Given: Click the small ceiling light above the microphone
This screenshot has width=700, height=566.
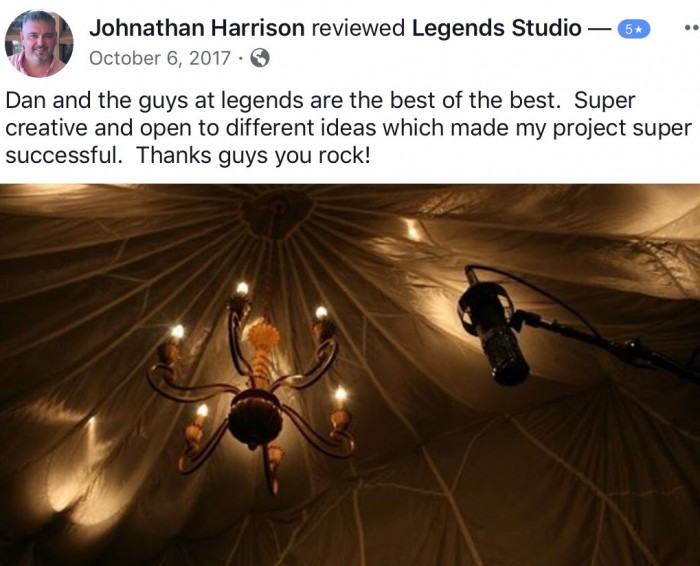Looking at the screenshot, I should coord(413,229).
